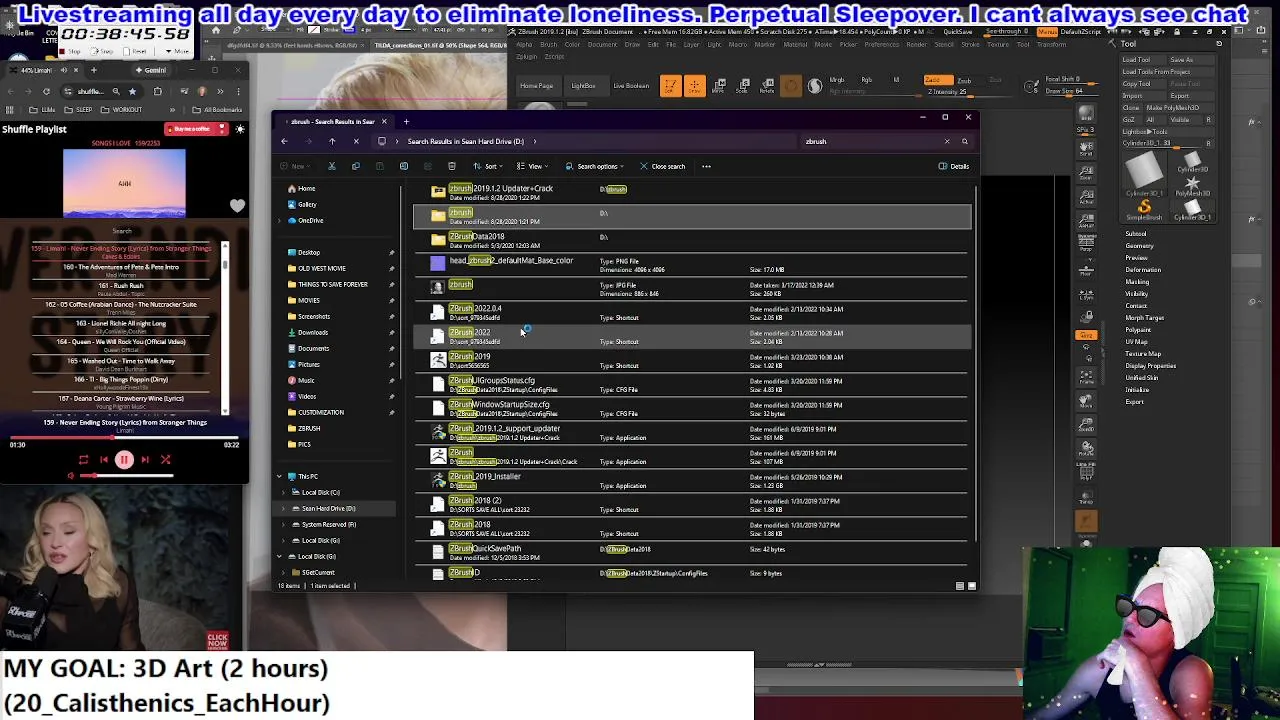Toggle repeat in music player

click(x=83, y=460)
